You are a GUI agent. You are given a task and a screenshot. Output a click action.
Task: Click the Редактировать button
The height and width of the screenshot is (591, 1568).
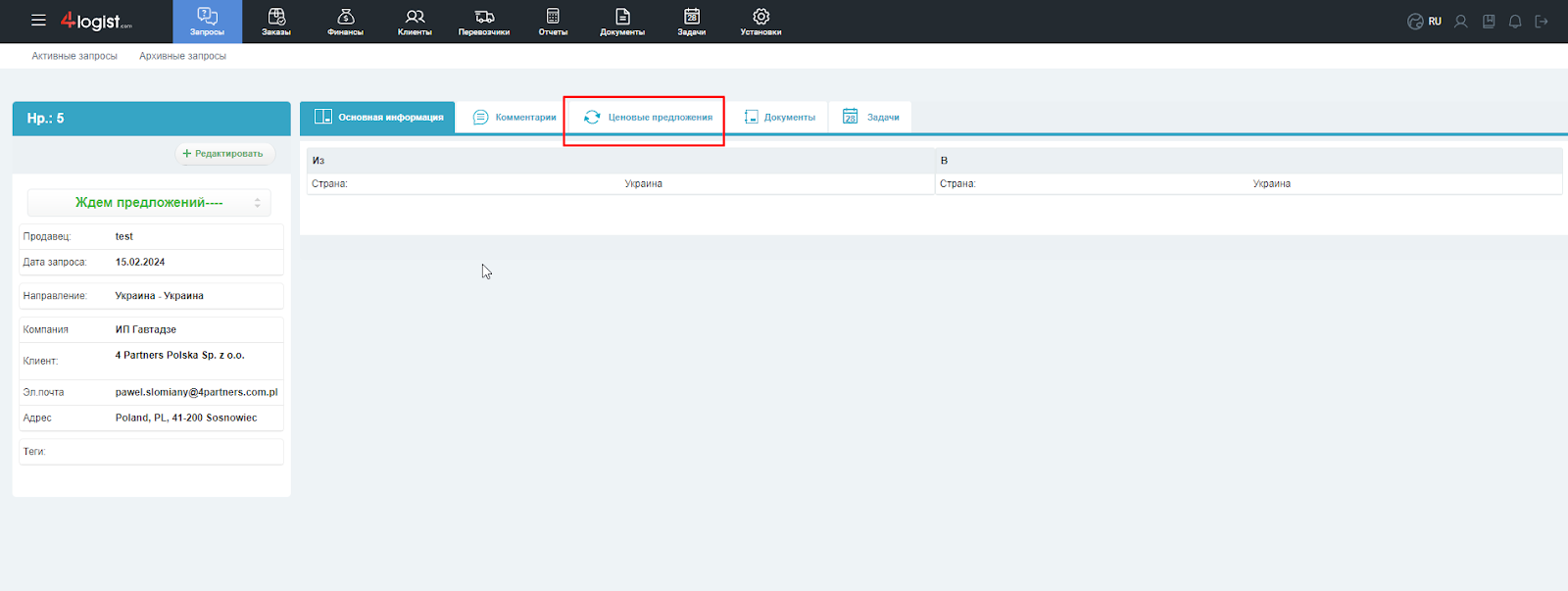[x=223, y=153]
